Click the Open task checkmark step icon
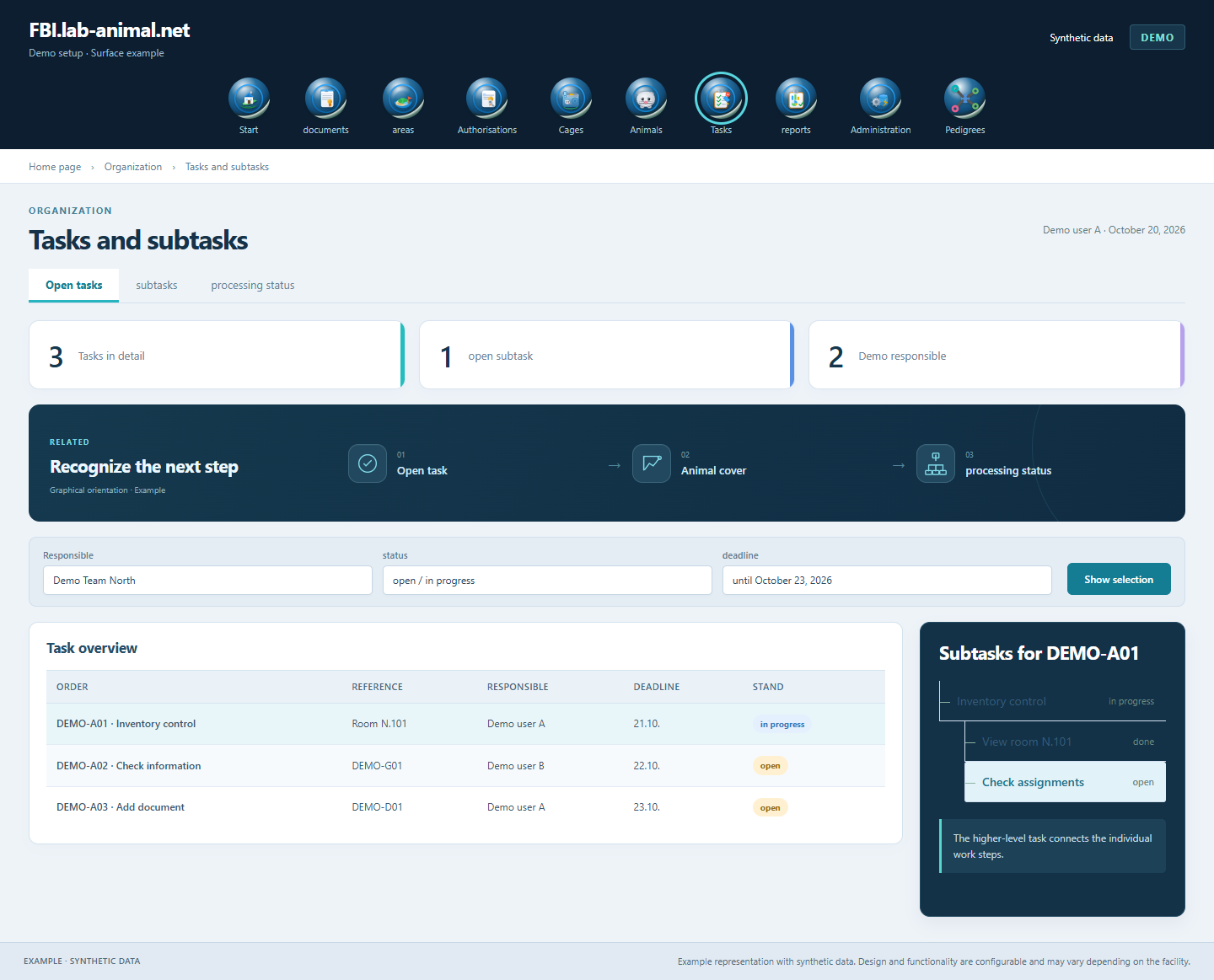 point(368,463)
